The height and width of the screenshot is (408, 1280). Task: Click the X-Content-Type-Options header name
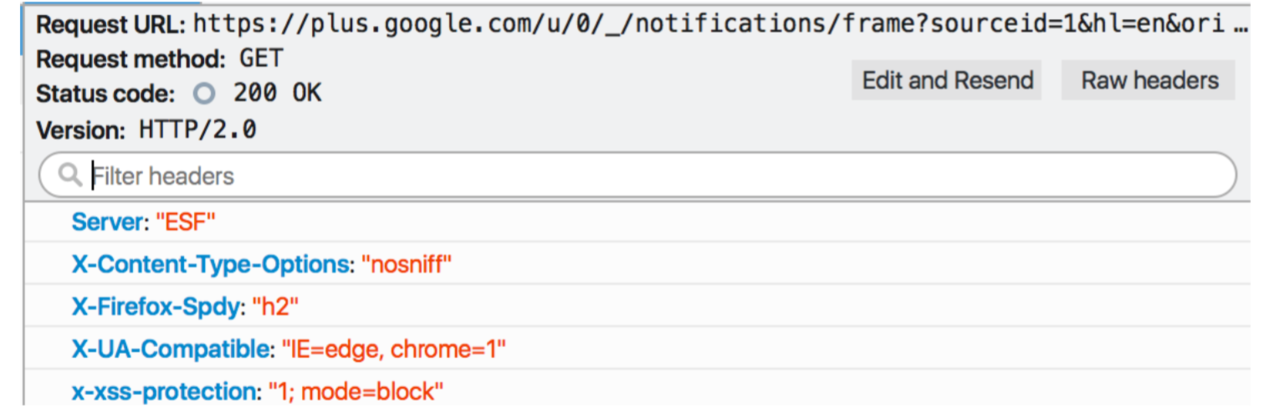point(210,264)
